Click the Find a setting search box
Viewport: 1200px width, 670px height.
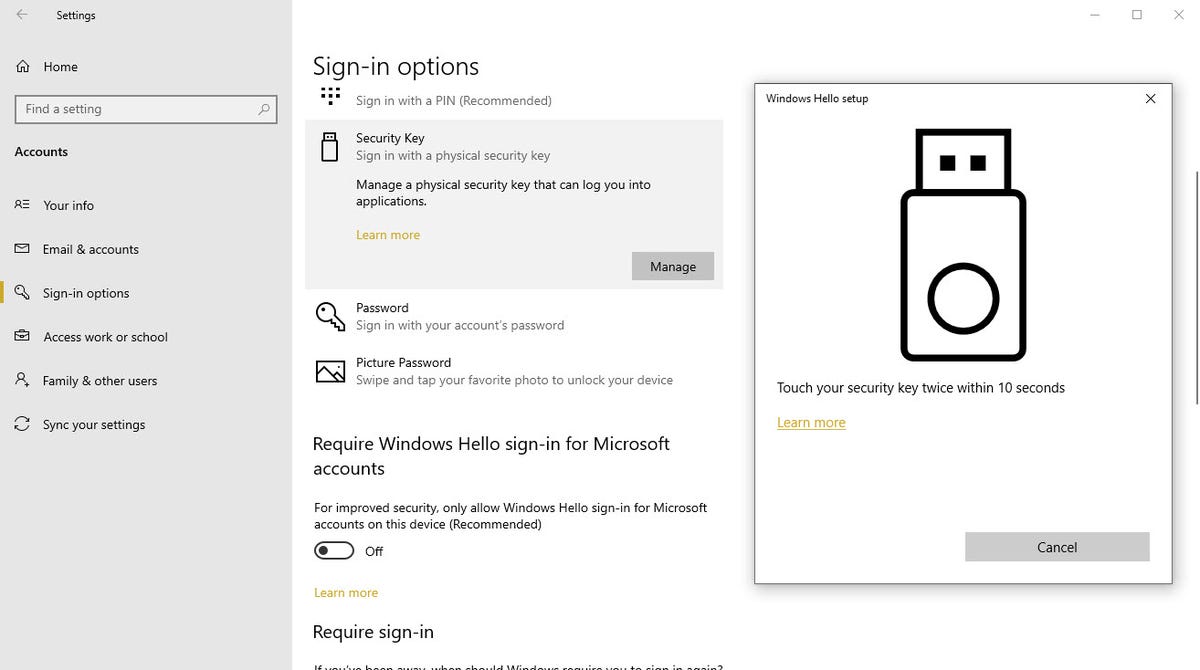point(146,109)
